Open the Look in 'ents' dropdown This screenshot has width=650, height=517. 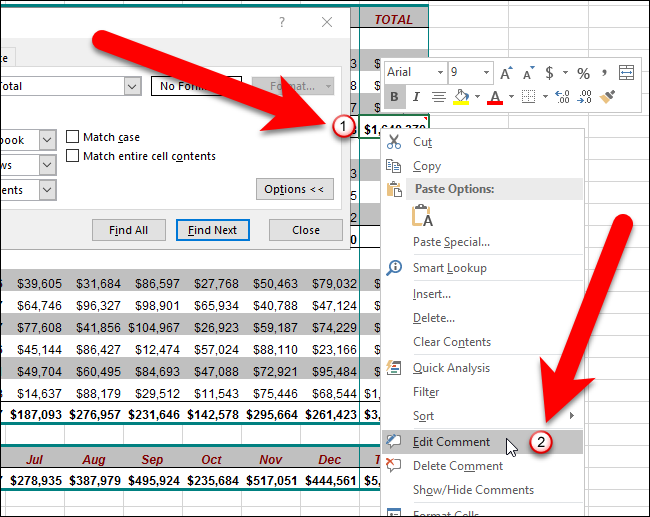pyautogui.click(x=48, y=190)
